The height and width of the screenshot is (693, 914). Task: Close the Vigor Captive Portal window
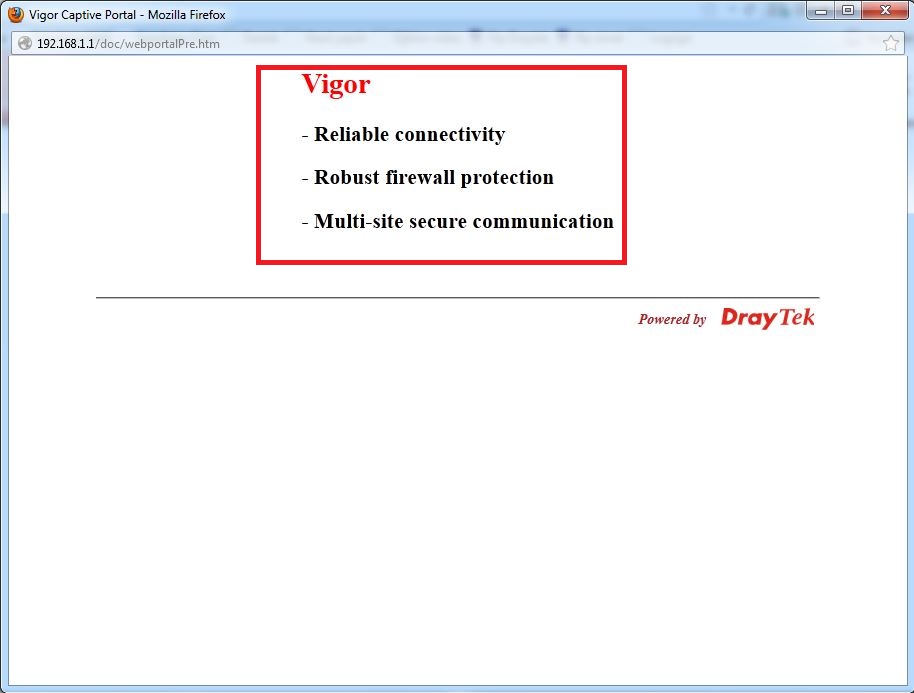(x=883, y=11)
